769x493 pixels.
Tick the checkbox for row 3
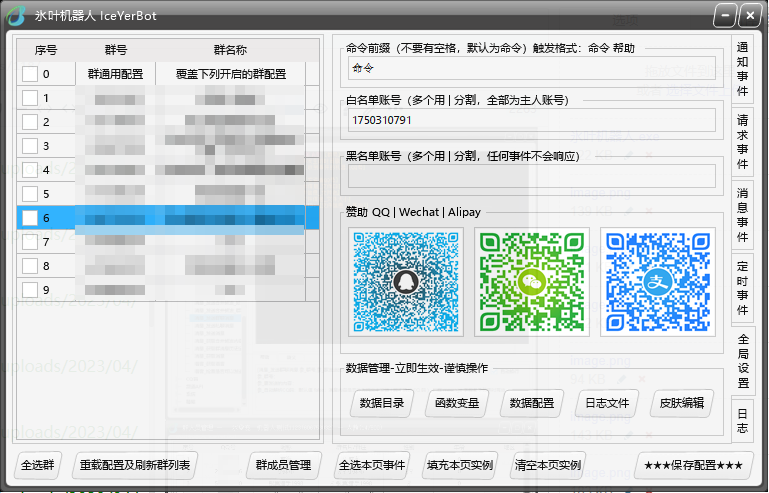pyautogui.click(x=30, y=146)
